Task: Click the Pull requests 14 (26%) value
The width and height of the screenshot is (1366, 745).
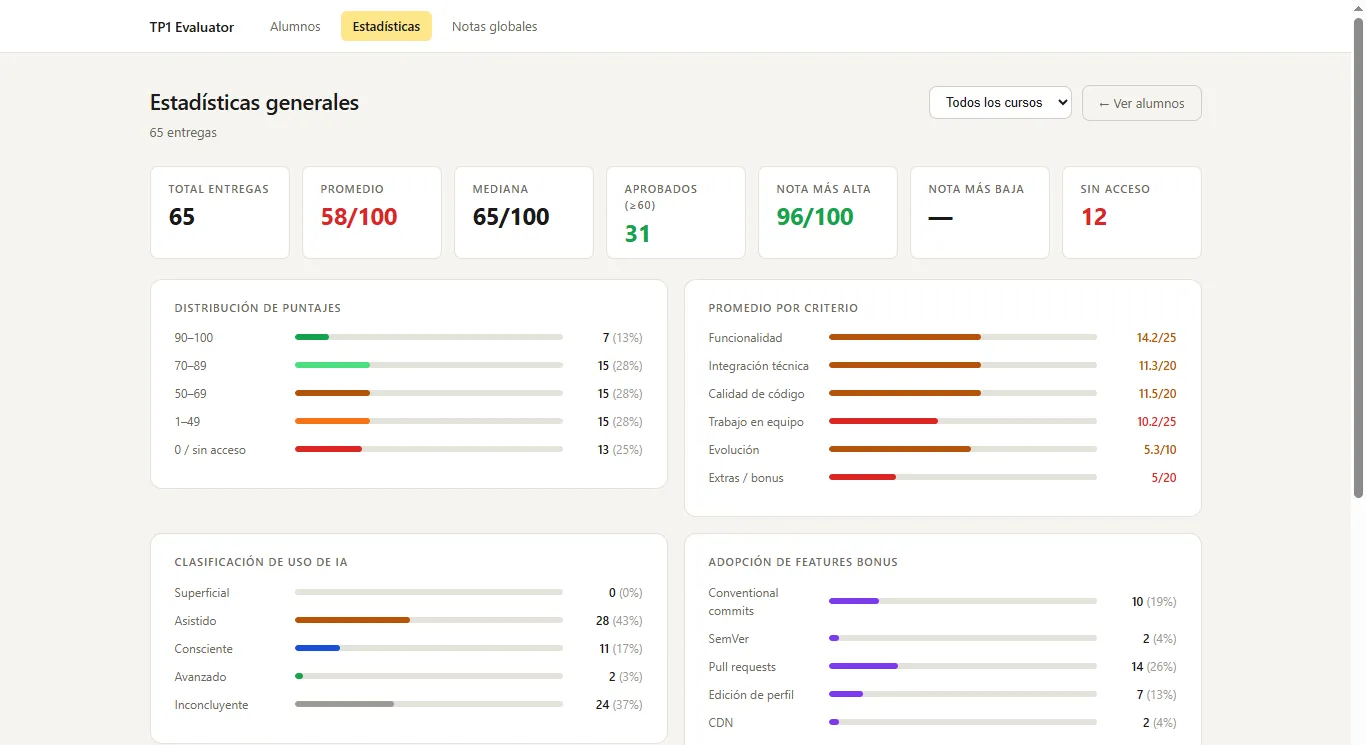Action: click(x=1154, y=666)
